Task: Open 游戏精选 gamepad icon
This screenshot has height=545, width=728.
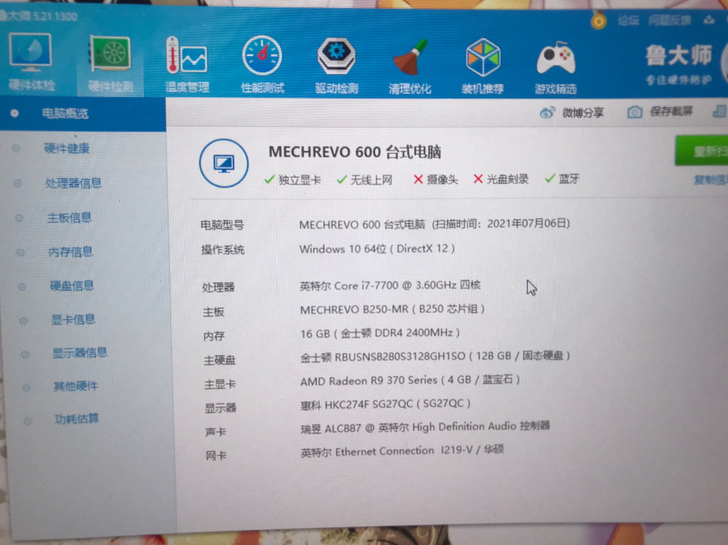Action: [556, 58]
